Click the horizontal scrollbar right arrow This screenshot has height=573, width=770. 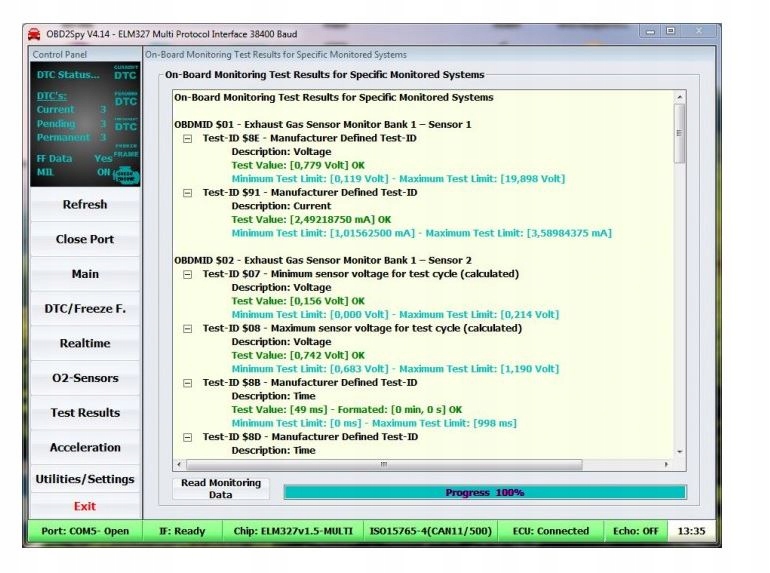(667, 465)
